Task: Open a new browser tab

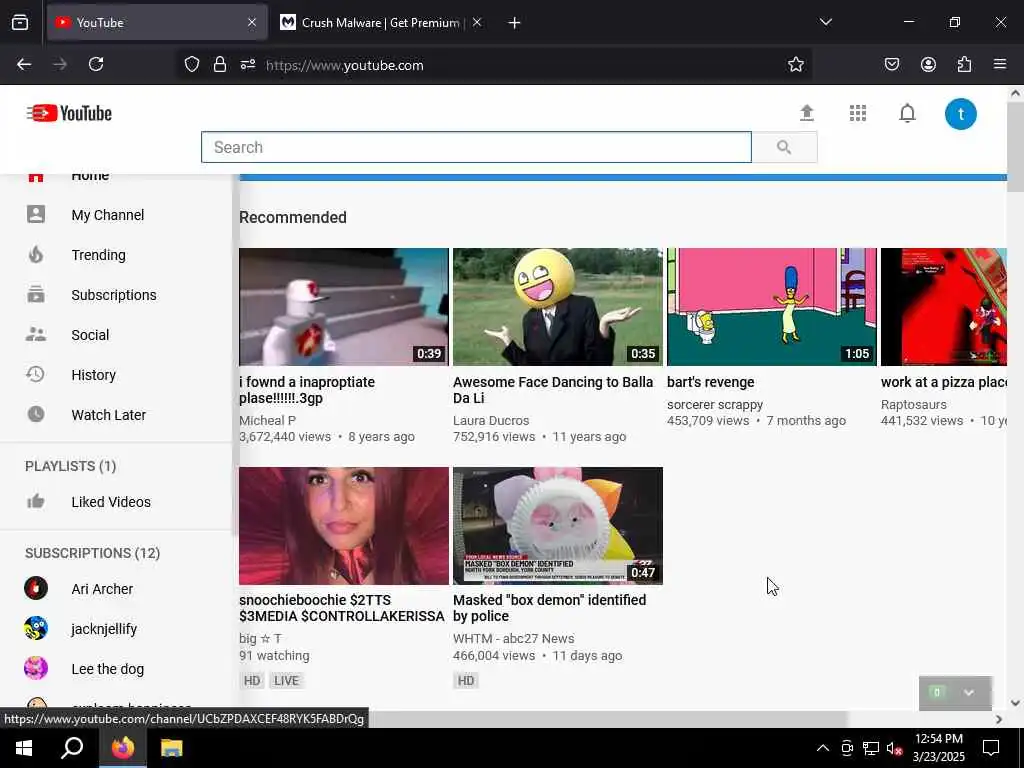Action: point(515,23)
